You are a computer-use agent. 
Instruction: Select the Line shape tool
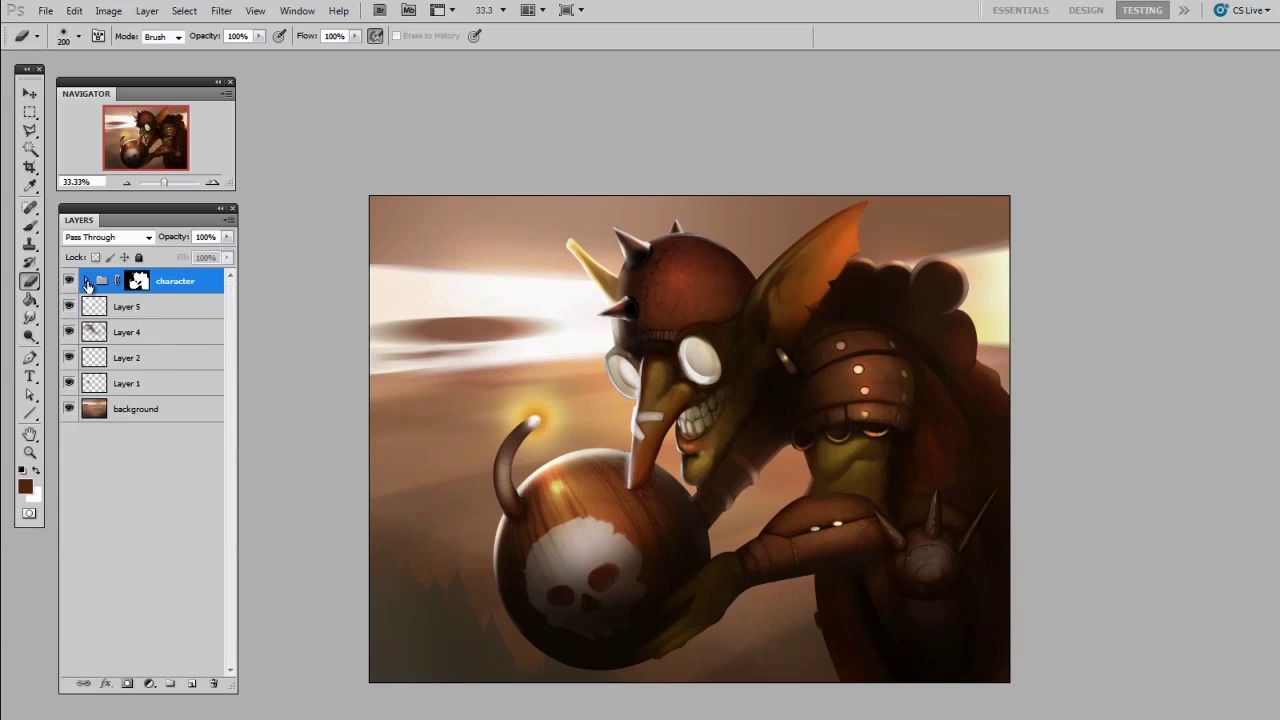pyautogui.click(x=30, y=414)
